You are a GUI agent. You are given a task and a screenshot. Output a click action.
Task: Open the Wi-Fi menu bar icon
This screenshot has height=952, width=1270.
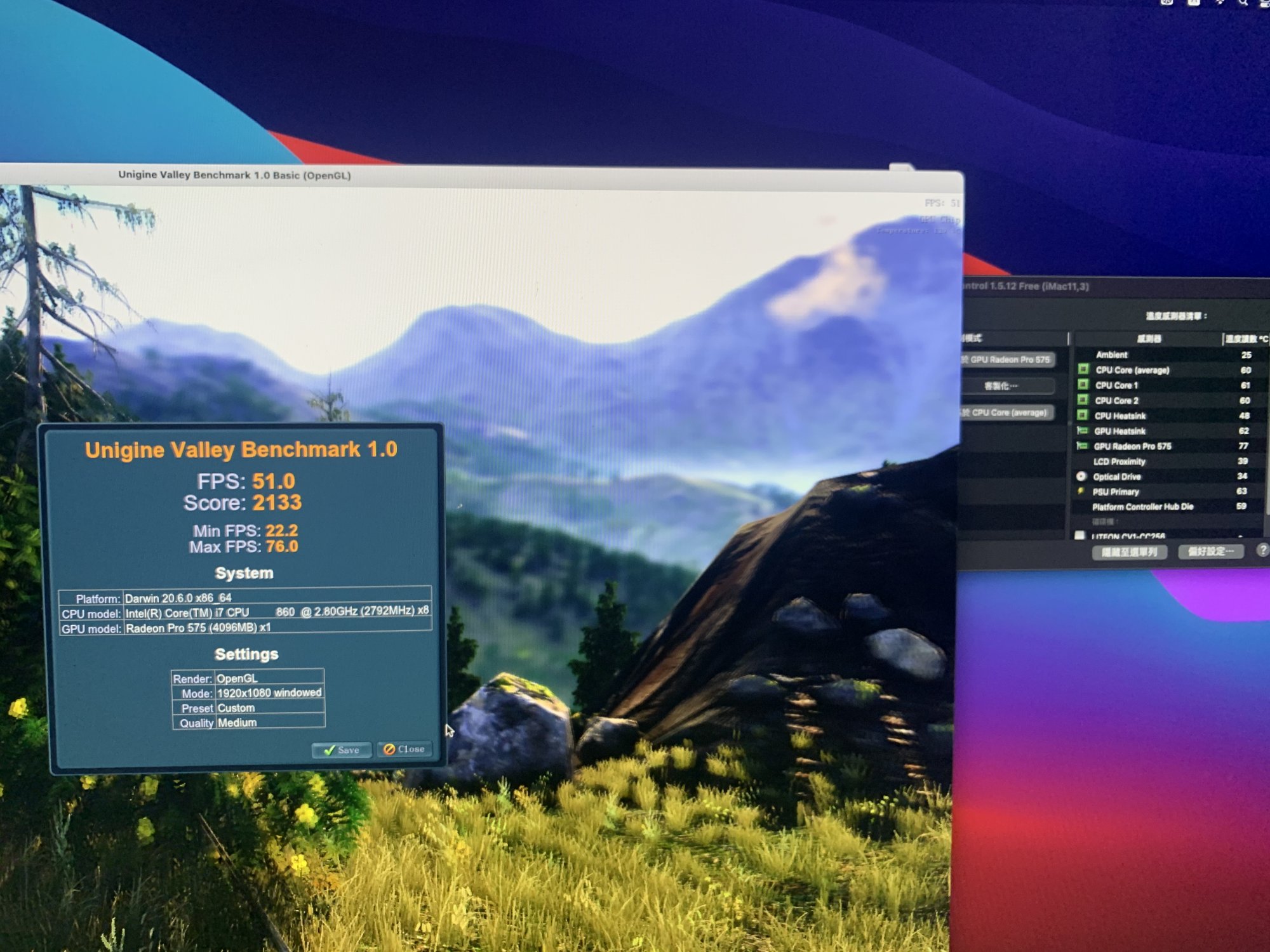(x=1219, y=3)
